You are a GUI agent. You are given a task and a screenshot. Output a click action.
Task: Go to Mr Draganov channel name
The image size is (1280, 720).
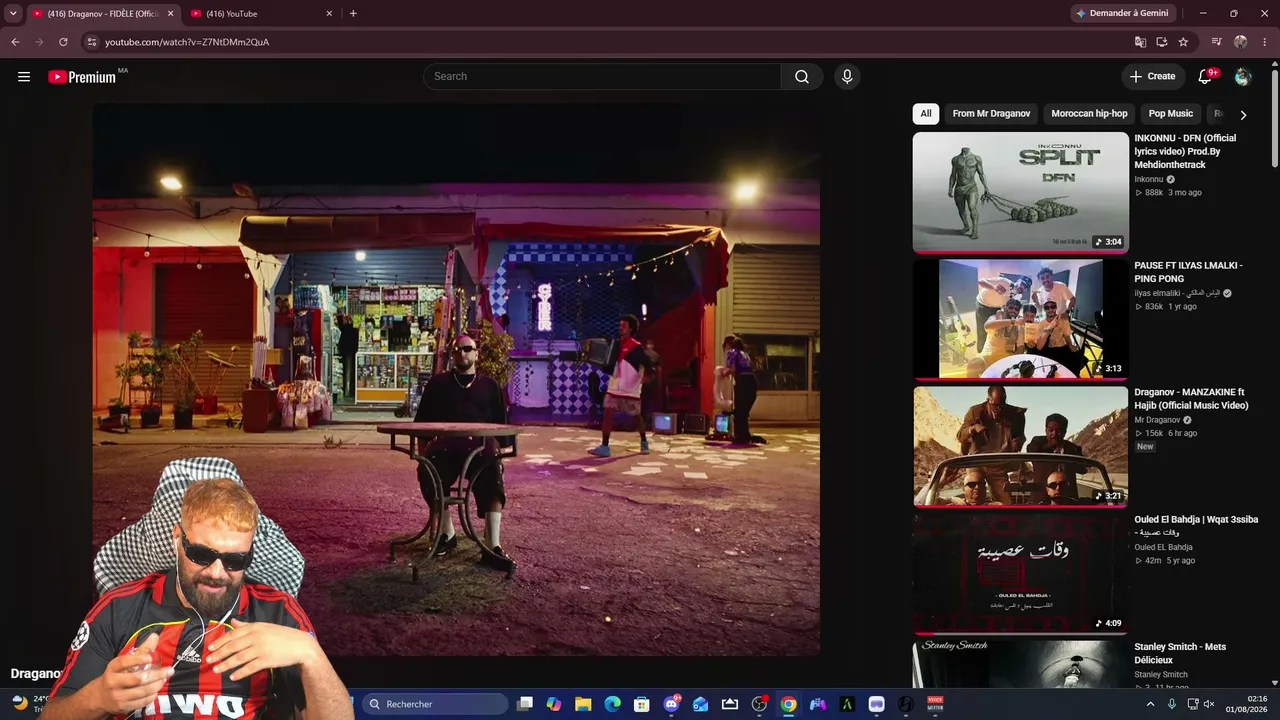tap(1157, 421)
